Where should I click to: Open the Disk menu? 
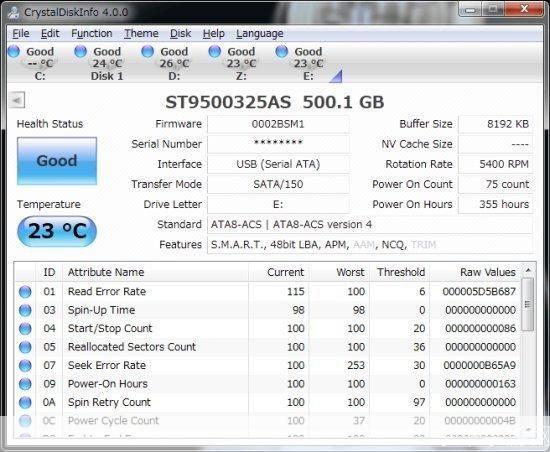pos(180,33)
